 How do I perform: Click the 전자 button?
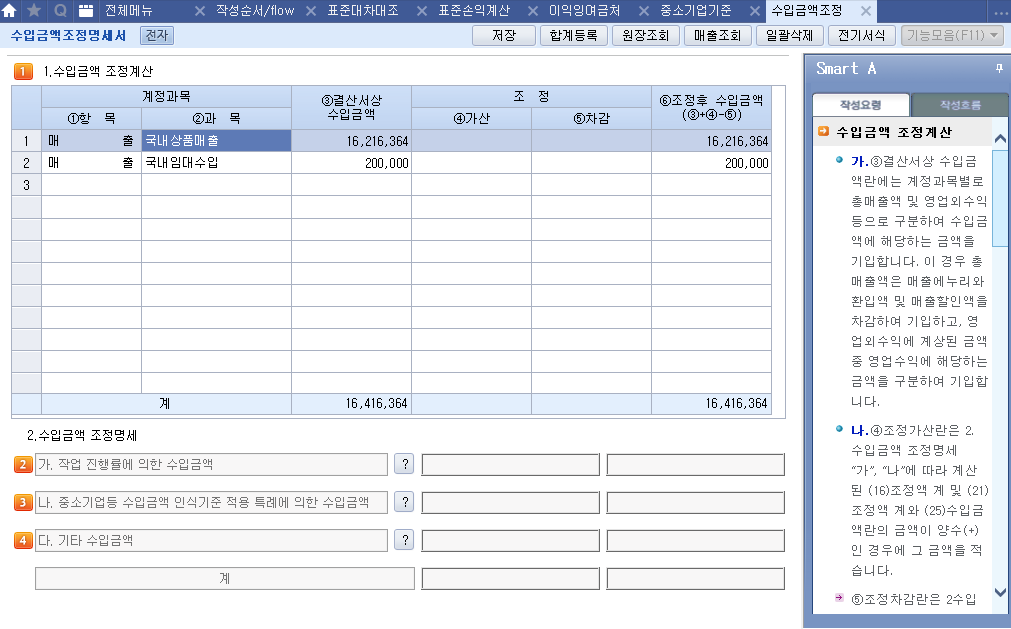[x=157, y=35]
